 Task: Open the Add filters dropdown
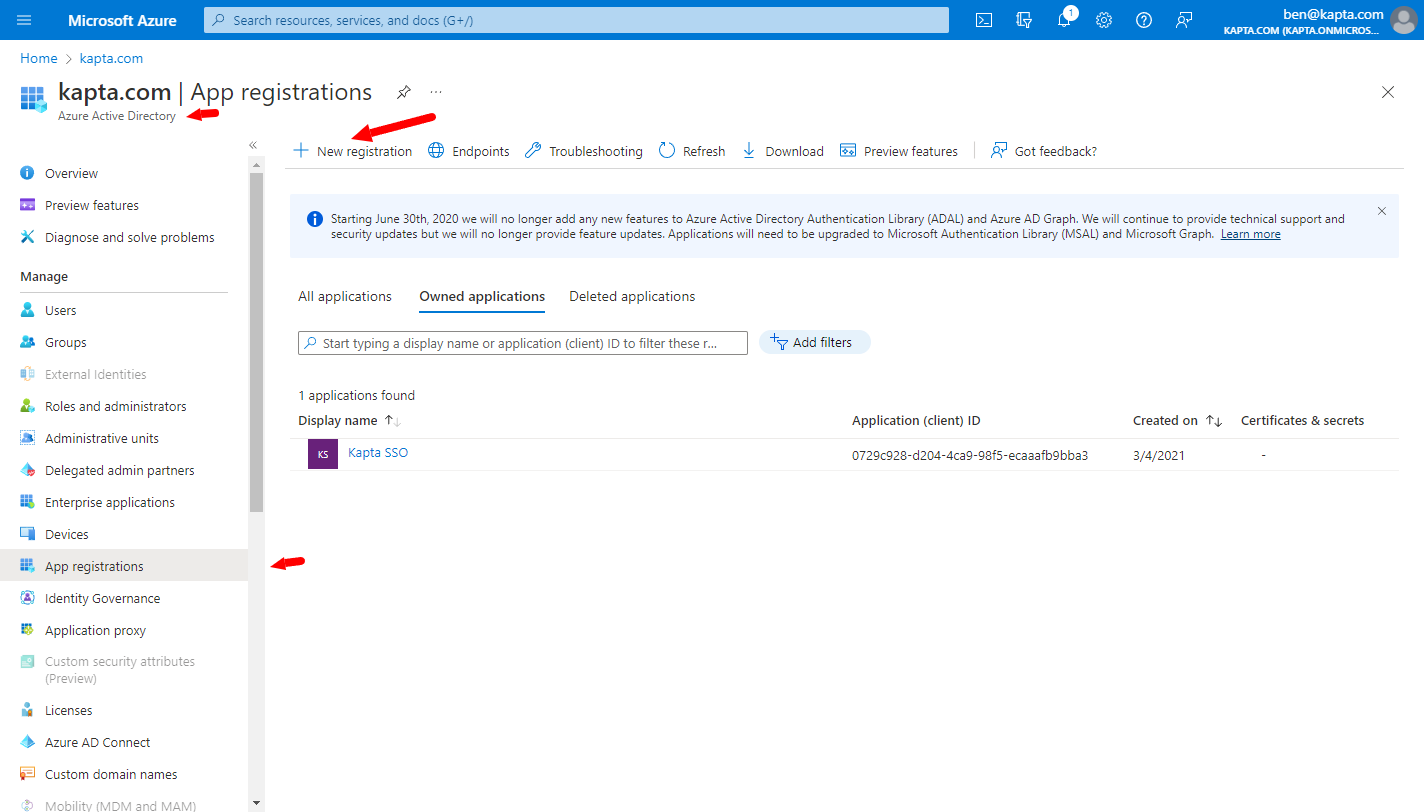814,342
